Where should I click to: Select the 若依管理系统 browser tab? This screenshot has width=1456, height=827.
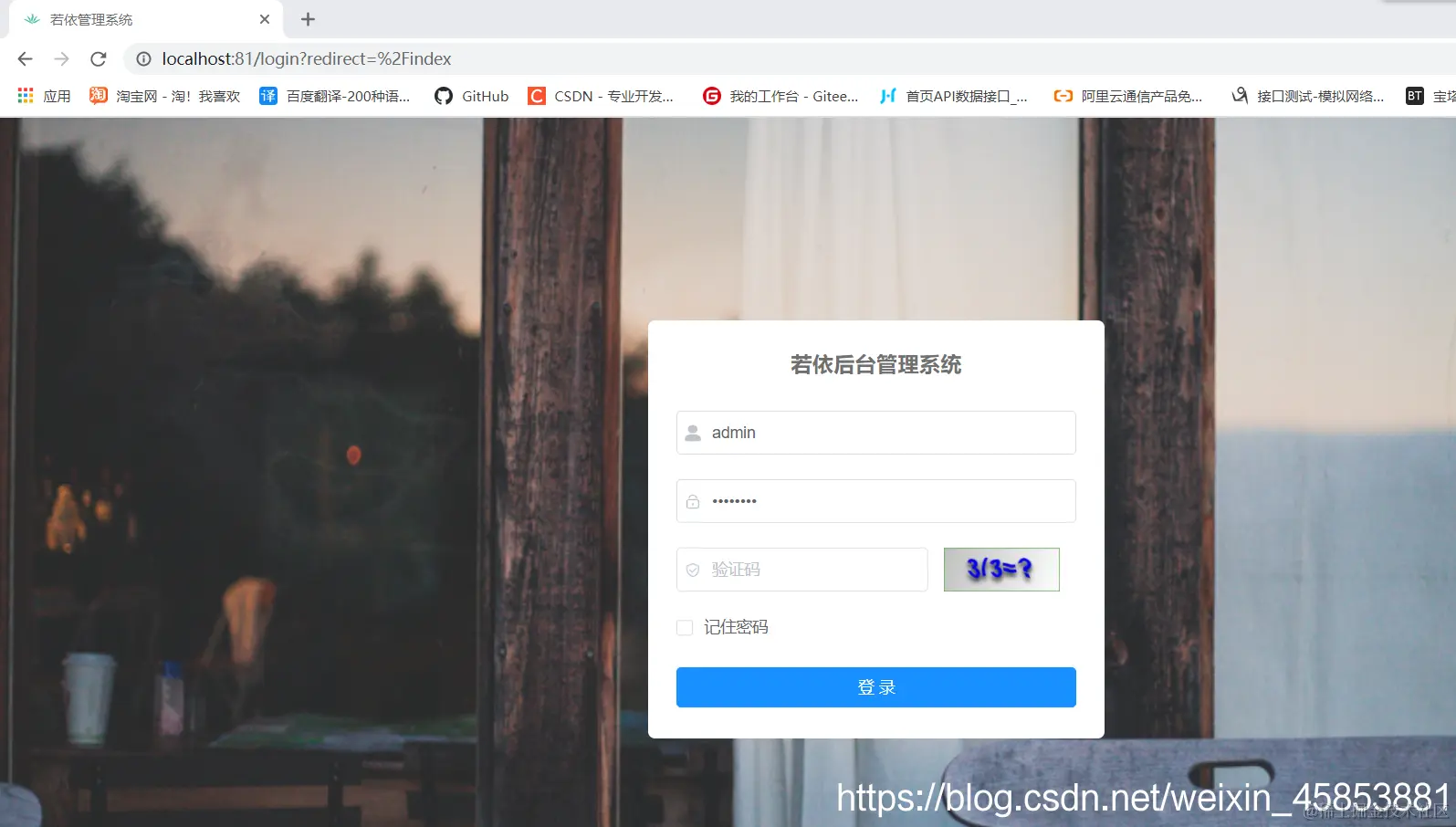146,19
